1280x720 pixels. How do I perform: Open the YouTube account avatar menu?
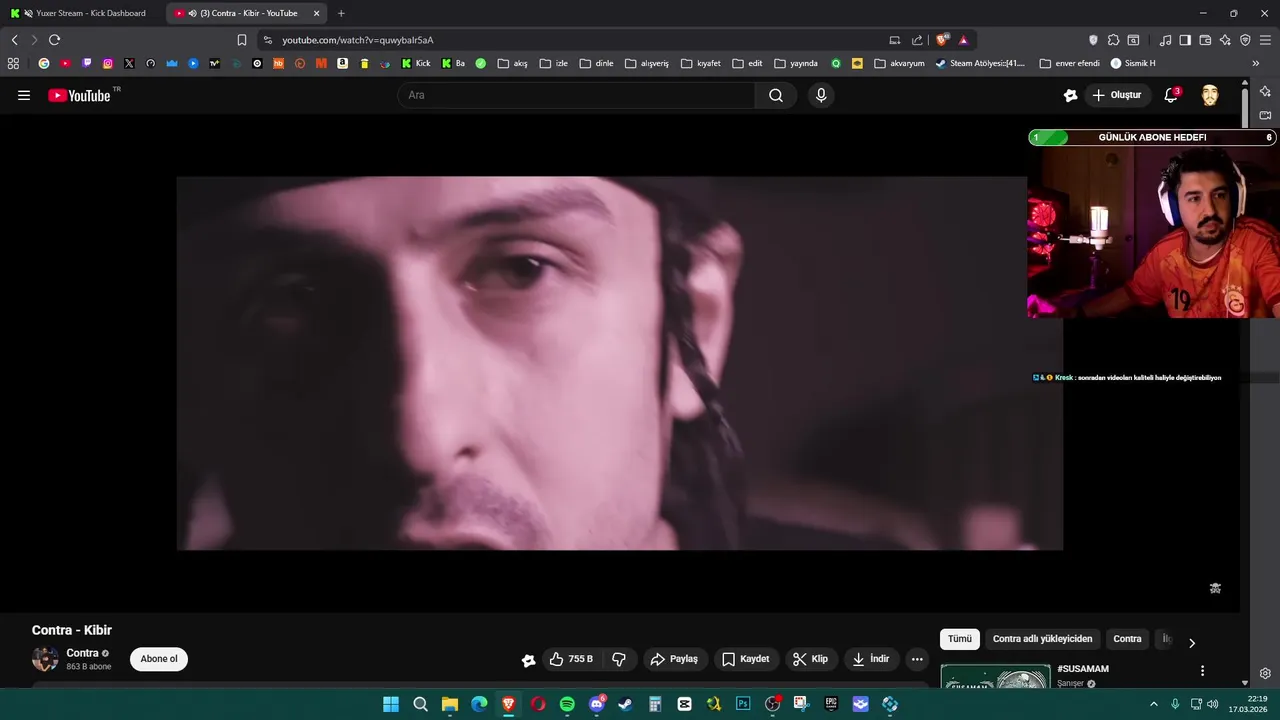1210,95
